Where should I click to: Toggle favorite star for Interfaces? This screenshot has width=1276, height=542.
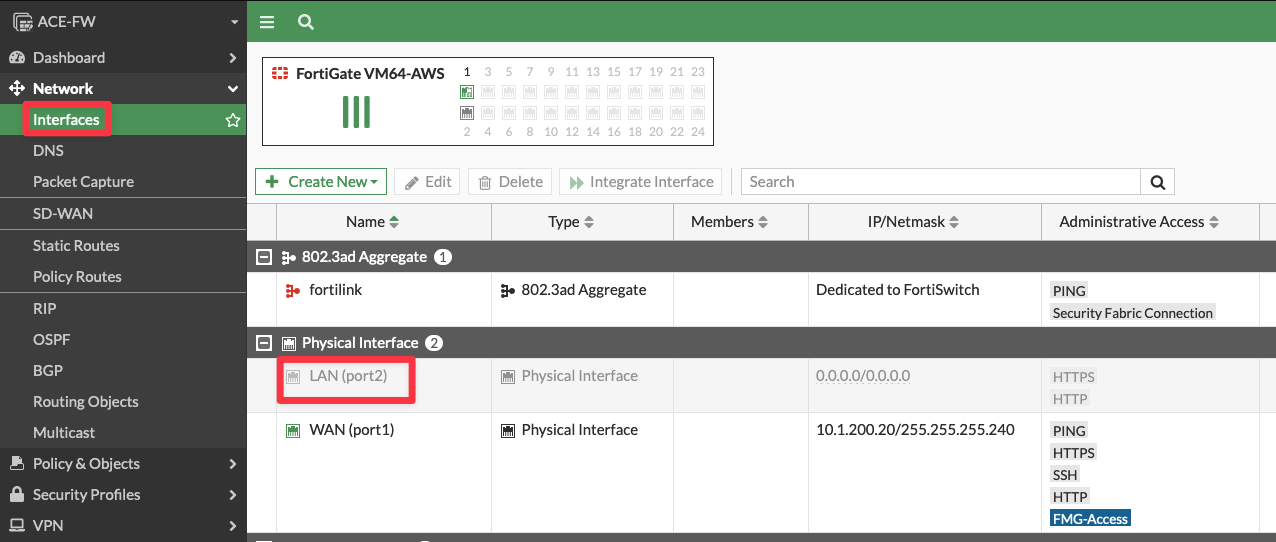click(233, 120)
